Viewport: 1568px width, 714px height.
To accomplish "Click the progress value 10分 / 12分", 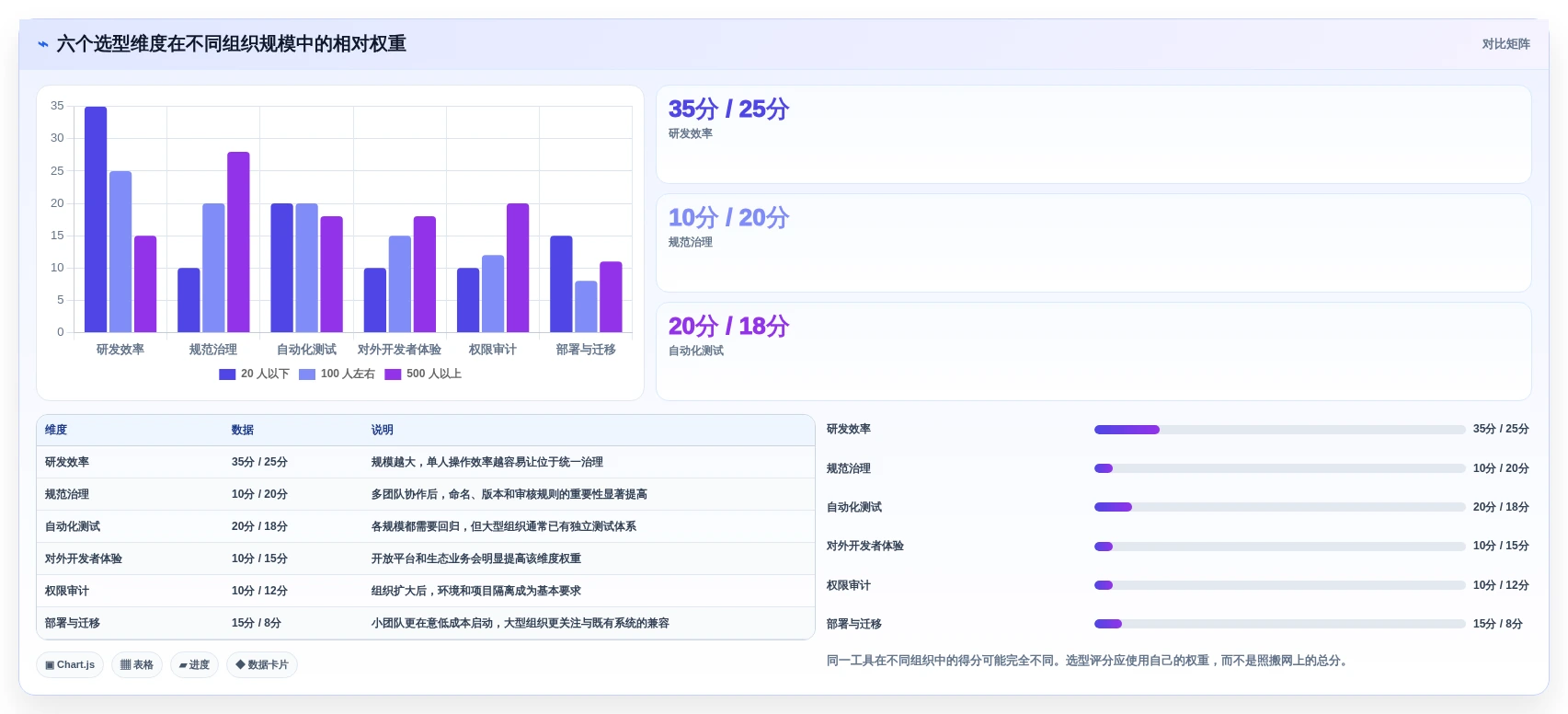I will [1501, 585].
